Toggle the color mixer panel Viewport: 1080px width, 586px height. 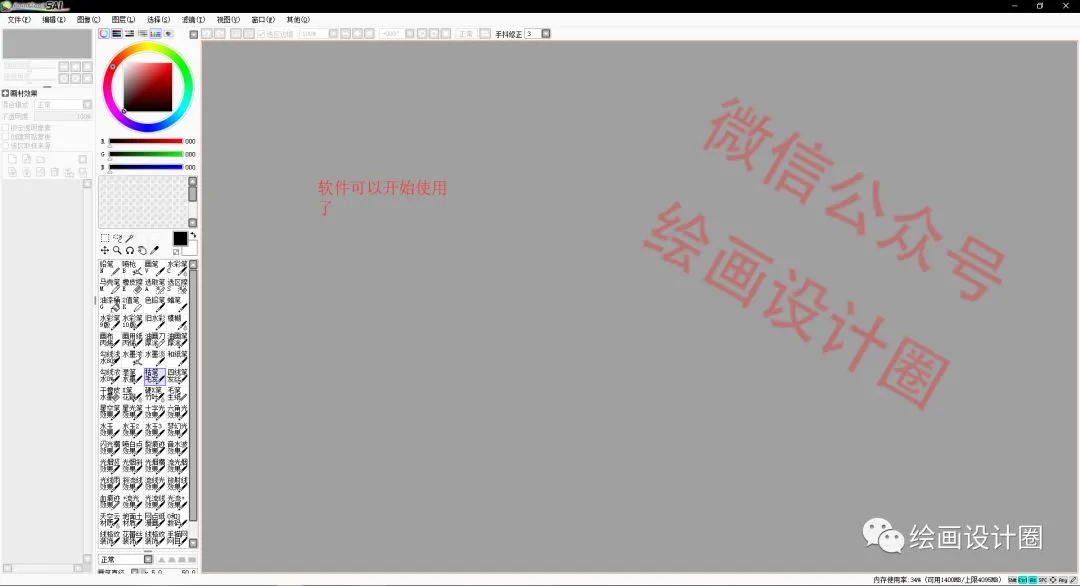click(x=143, y=34)
